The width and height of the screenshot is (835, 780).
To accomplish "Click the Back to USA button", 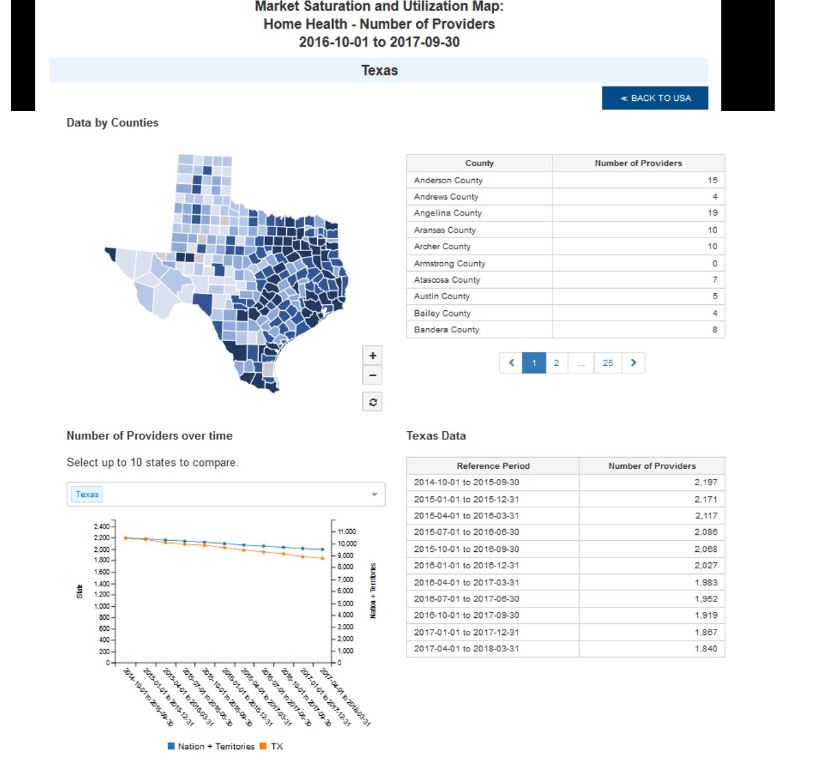I will click(x=654, y=98).
